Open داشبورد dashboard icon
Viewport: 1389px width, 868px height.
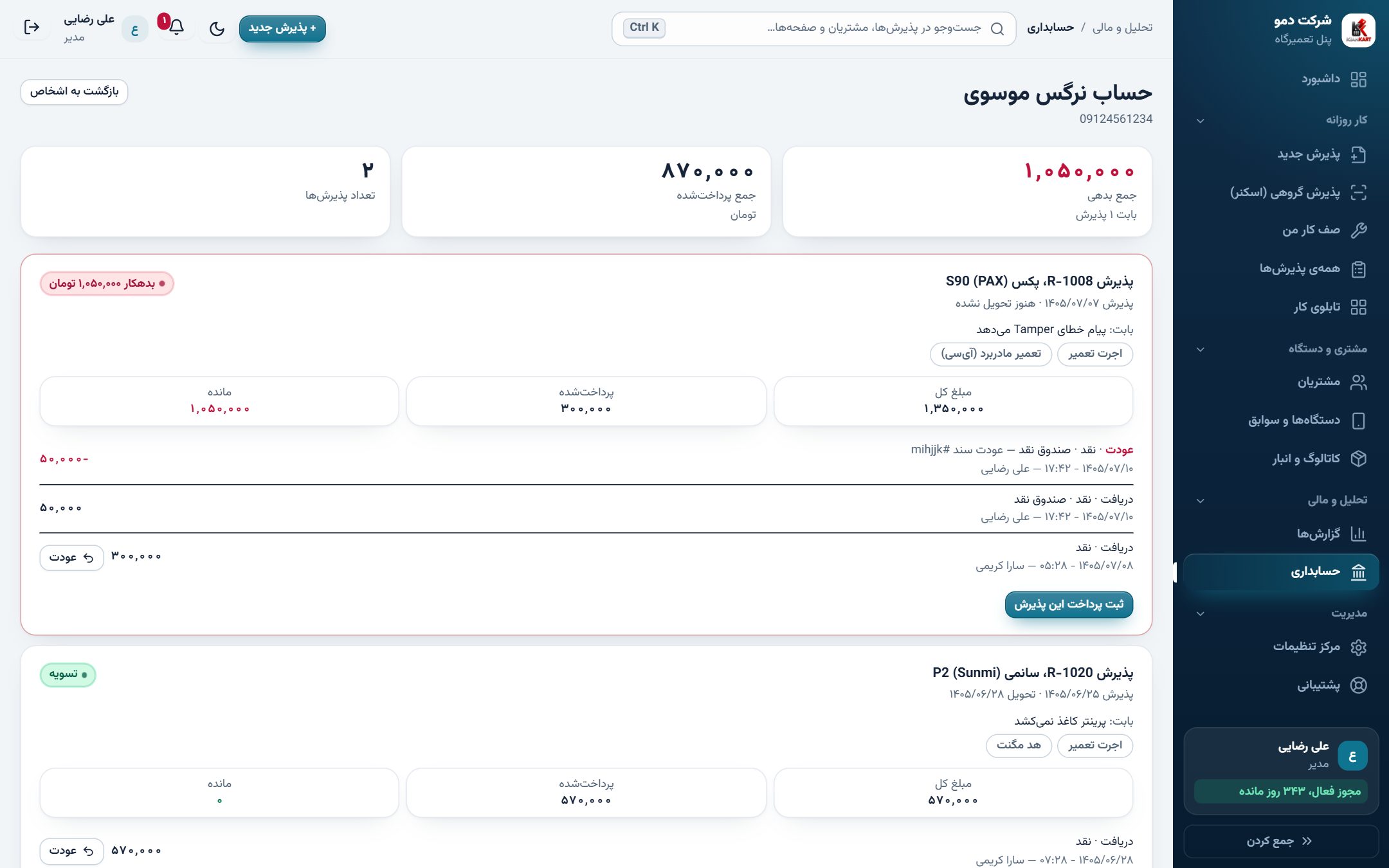tap(1358, 79)
